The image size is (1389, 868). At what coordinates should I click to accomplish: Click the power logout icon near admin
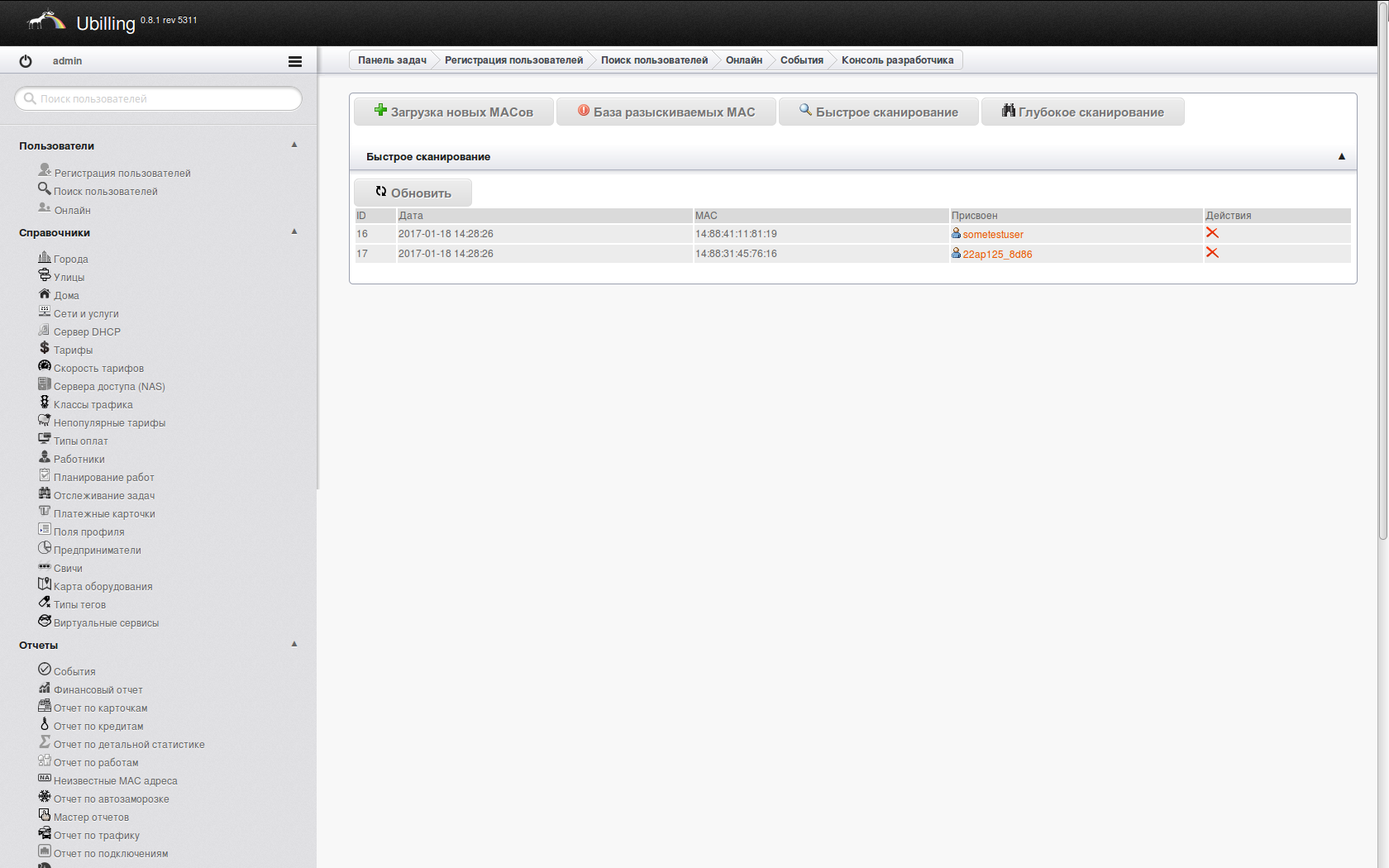click(26, 61)
